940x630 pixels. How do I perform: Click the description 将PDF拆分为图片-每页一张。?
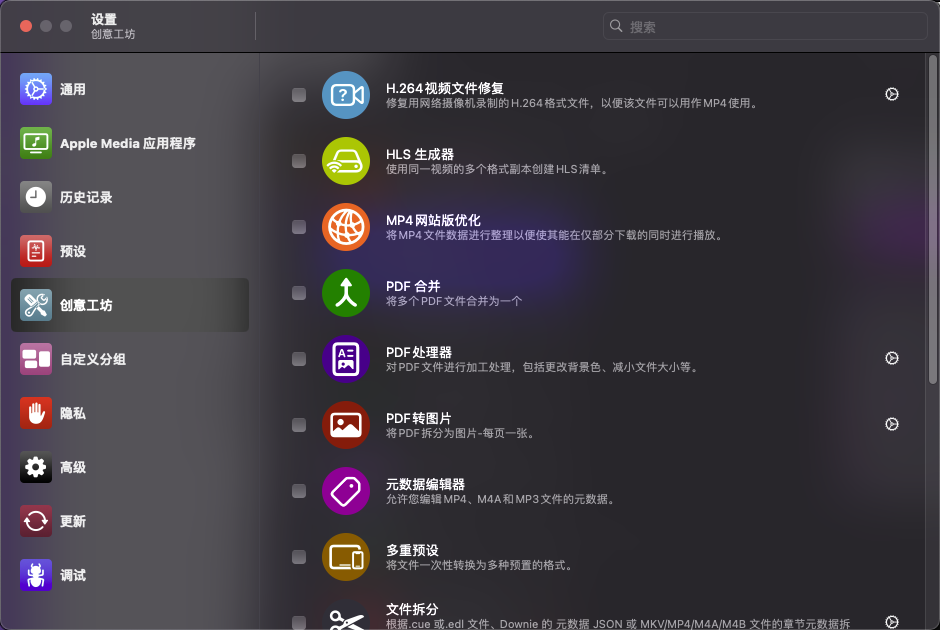460,433
